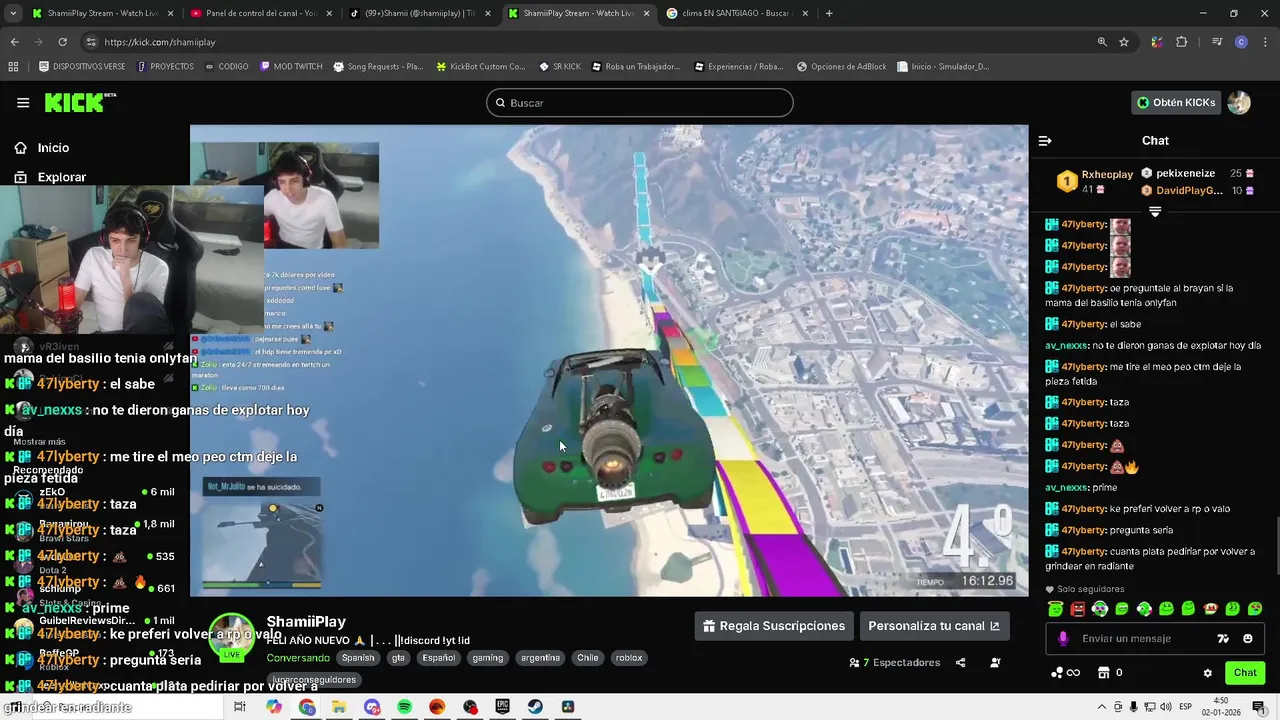Click the argentina tag
The width and height of the screenshot is (1280, 720).
(x=540, y=658)
